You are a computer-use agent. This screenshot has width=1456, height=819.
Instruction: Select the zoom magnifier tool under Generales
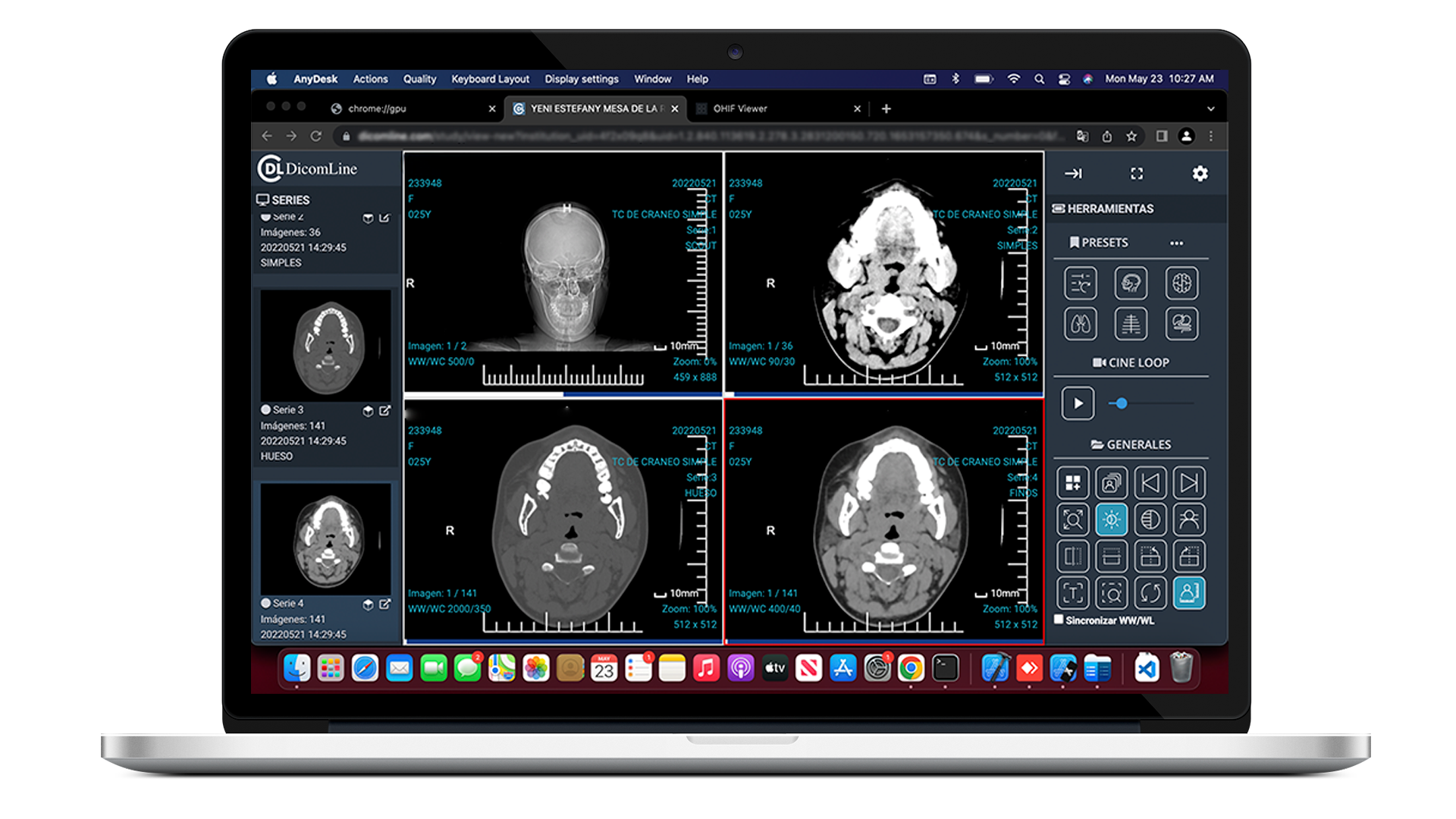pos(1073,519)
